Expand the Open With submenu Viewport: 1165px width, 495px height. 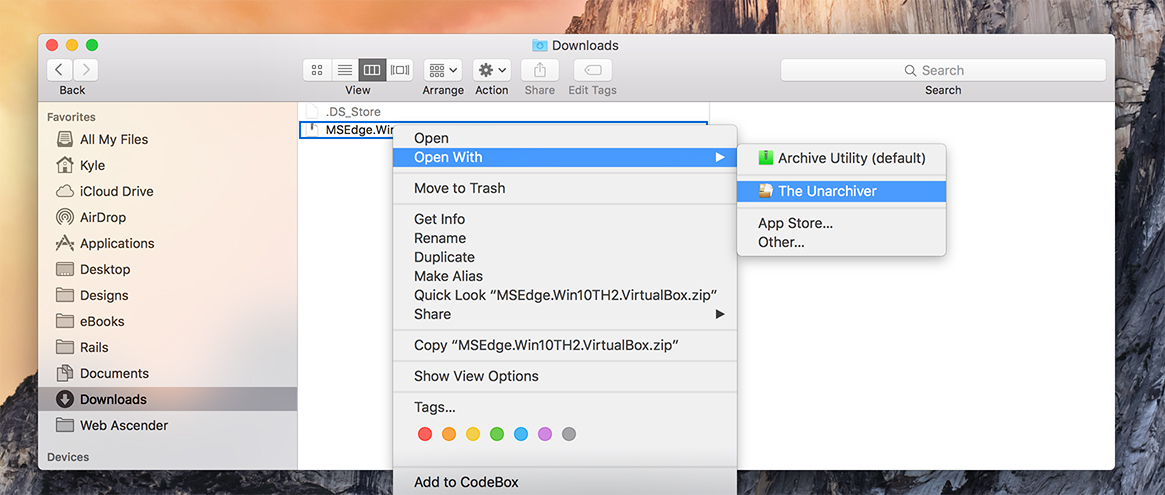pos(565,157)
